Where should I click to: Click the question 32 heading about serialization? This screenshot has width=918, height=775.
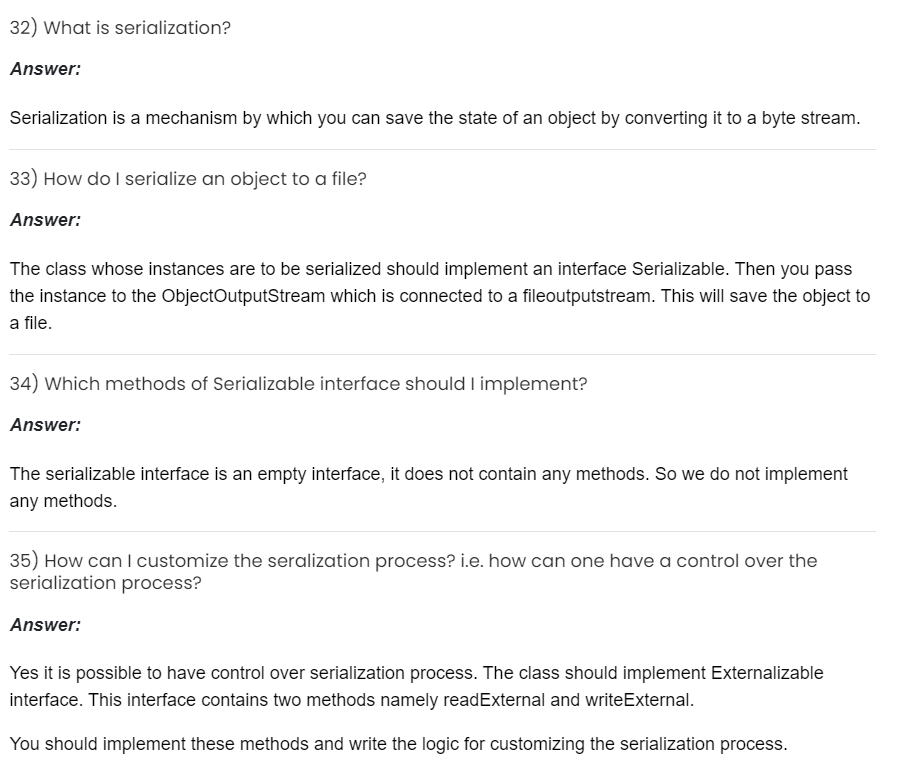pos(120,28)
